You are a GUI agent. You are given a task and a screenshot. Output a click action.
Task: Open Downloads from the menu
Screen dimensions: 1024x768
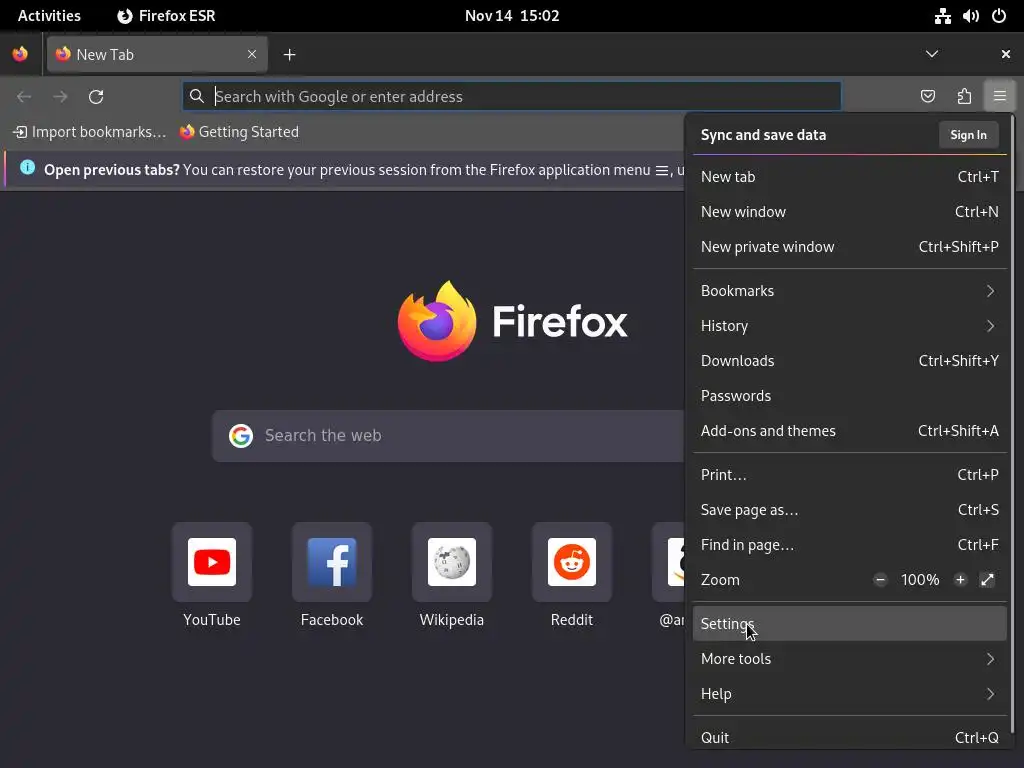click(x=849, y=361)
